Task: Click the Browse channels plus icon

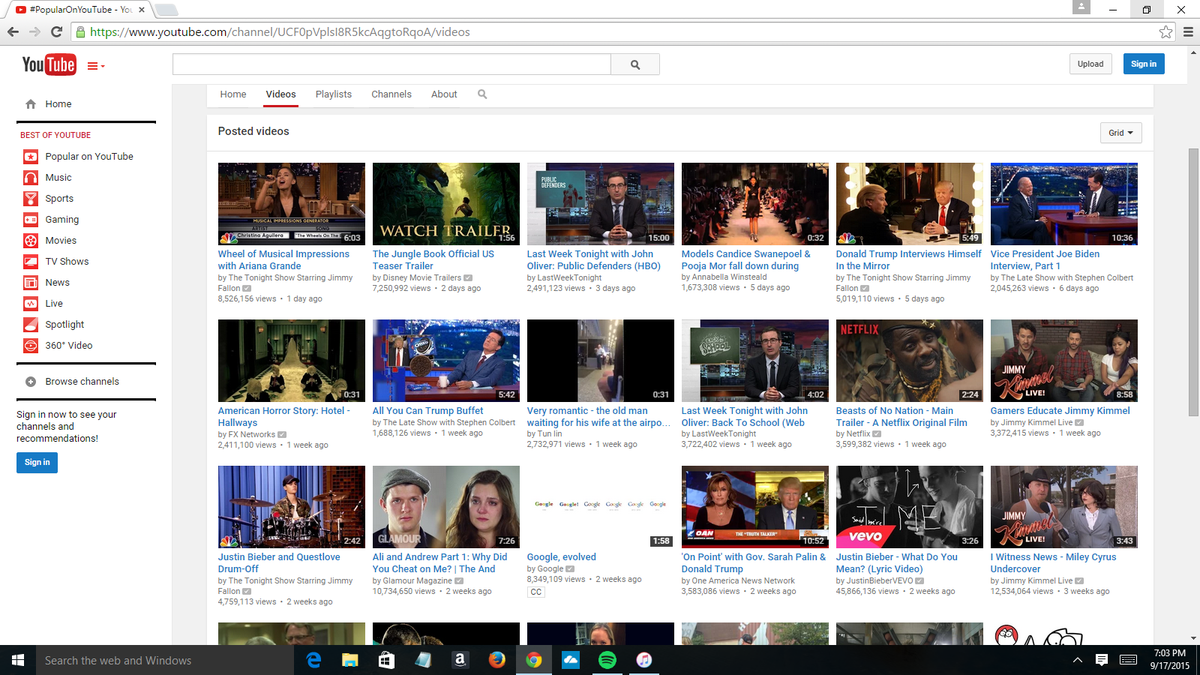Action: tap(31, 382)
